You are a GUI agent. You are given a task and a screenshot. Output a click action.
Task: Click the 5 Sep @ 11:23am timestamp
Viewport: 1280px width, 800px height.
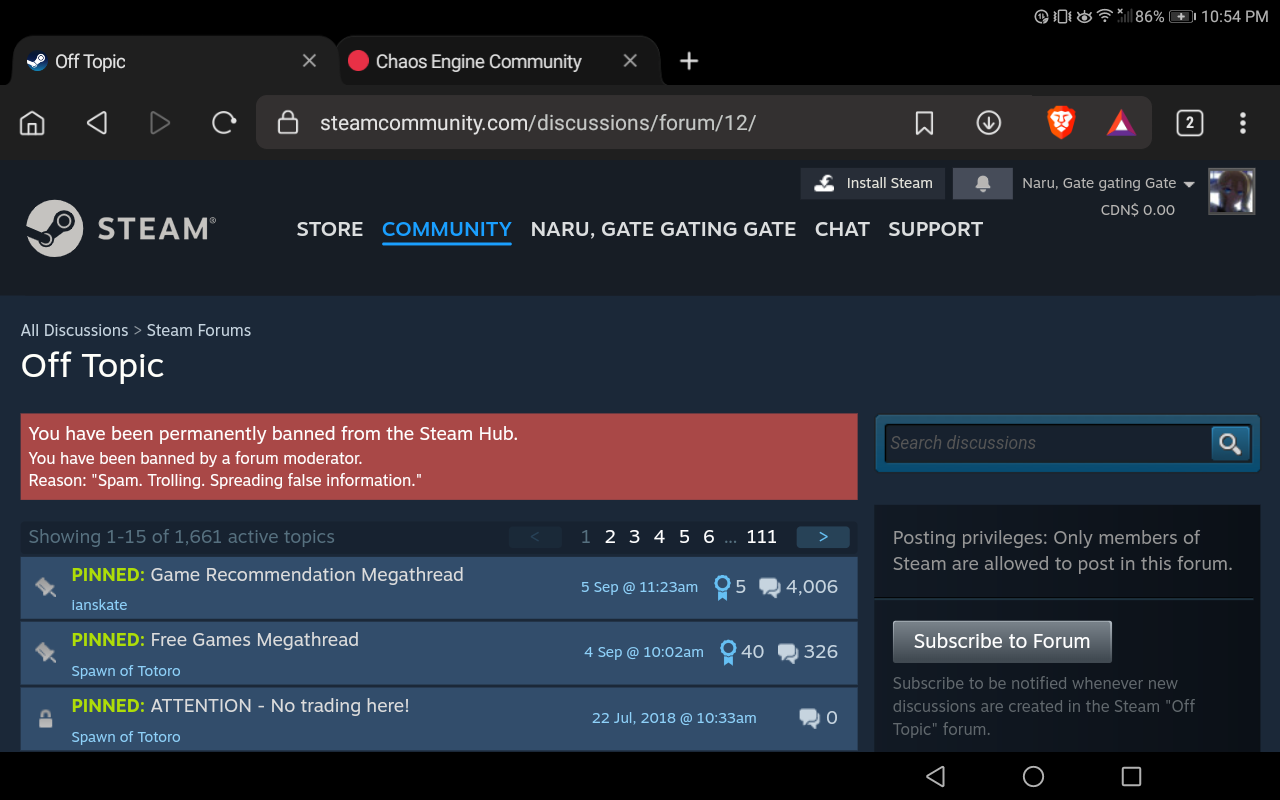pos(639,587)
